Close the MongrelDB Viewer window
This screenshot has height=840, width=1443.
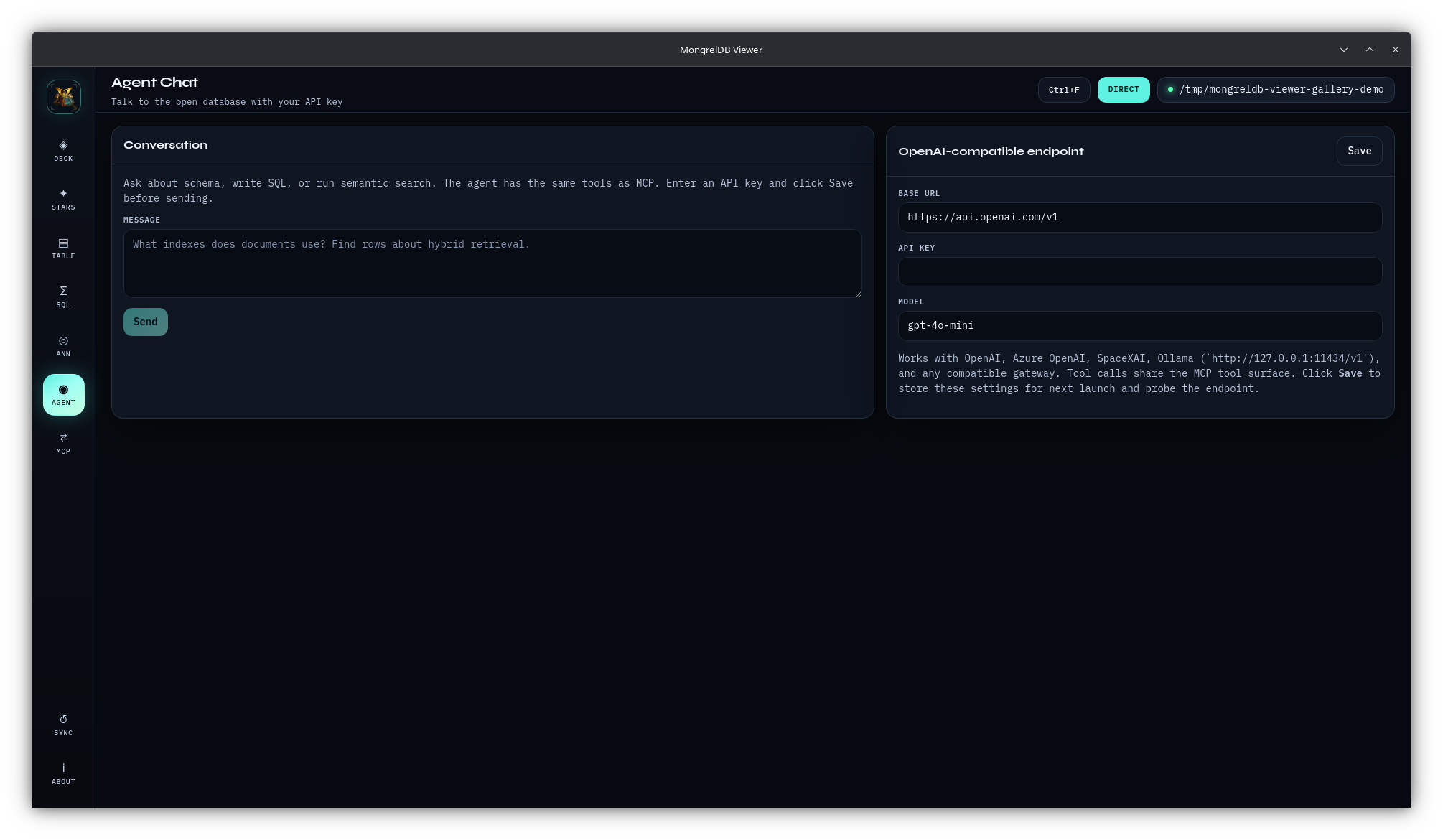pyautogui.click(x=1396, y=50)
